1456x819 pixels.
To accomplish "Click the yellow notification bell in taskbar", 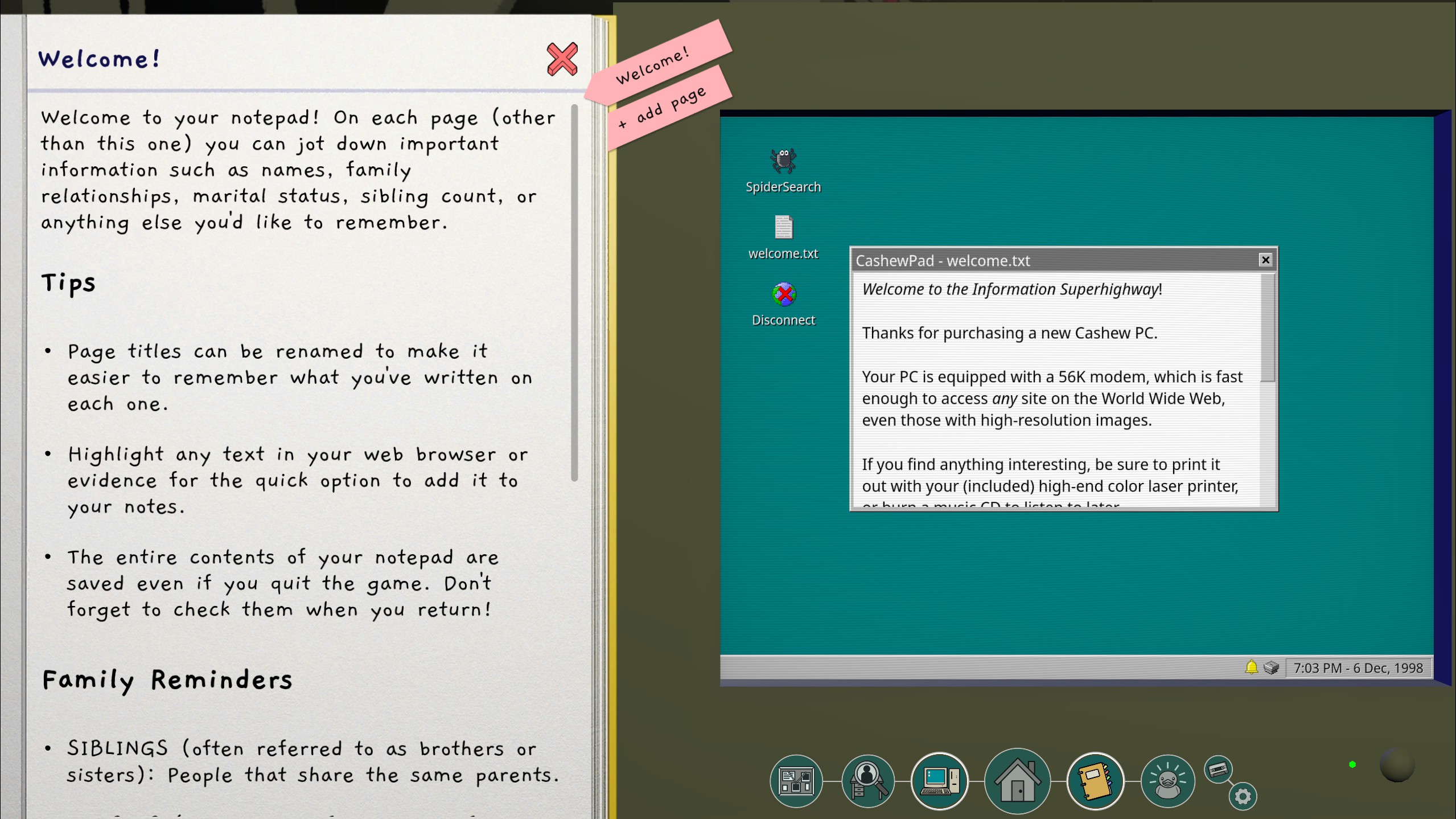I will 1251,667.
